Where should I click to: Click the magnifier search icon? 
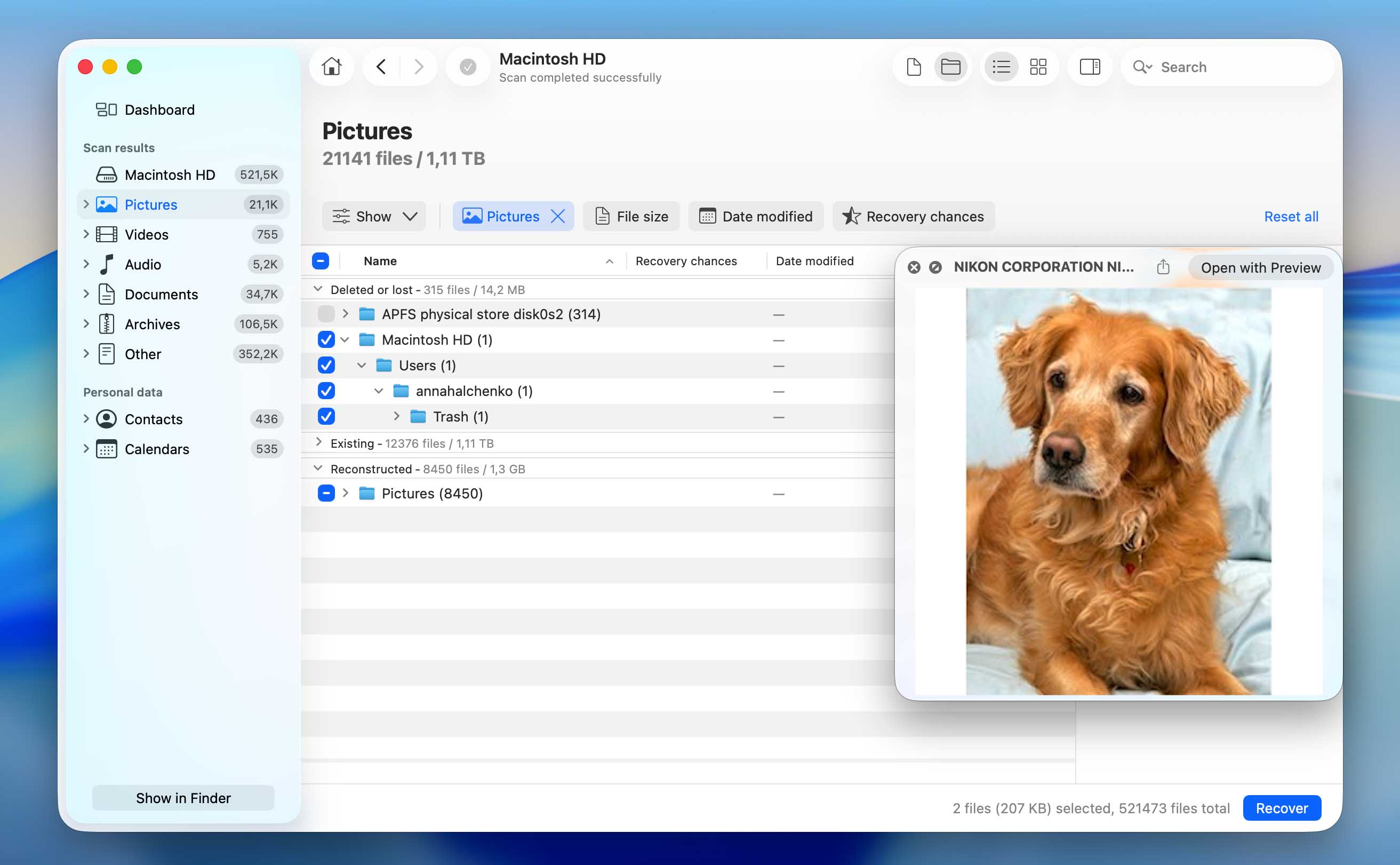pyautogui.click(x=1142, y=67)
